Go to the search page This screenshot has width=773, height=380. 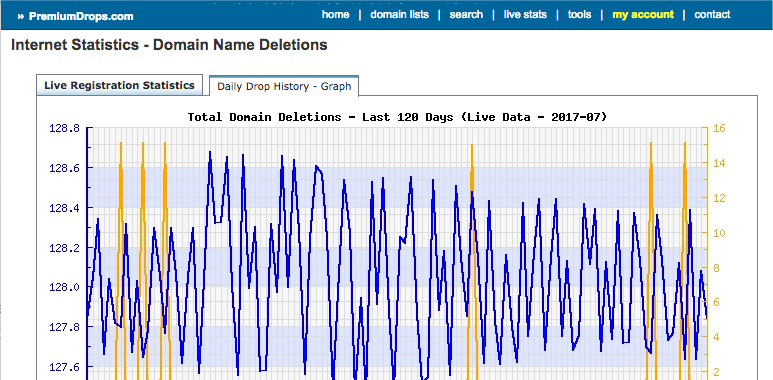click(x=466, y=14)
